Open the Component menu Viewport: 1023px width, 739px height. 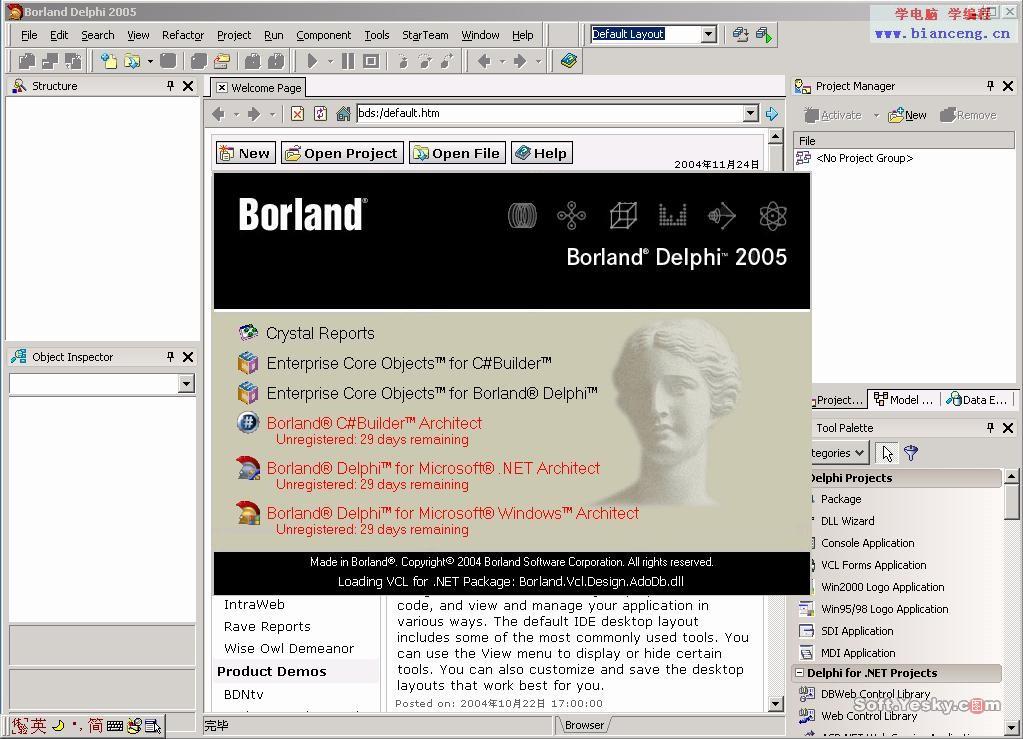[324, 35]
